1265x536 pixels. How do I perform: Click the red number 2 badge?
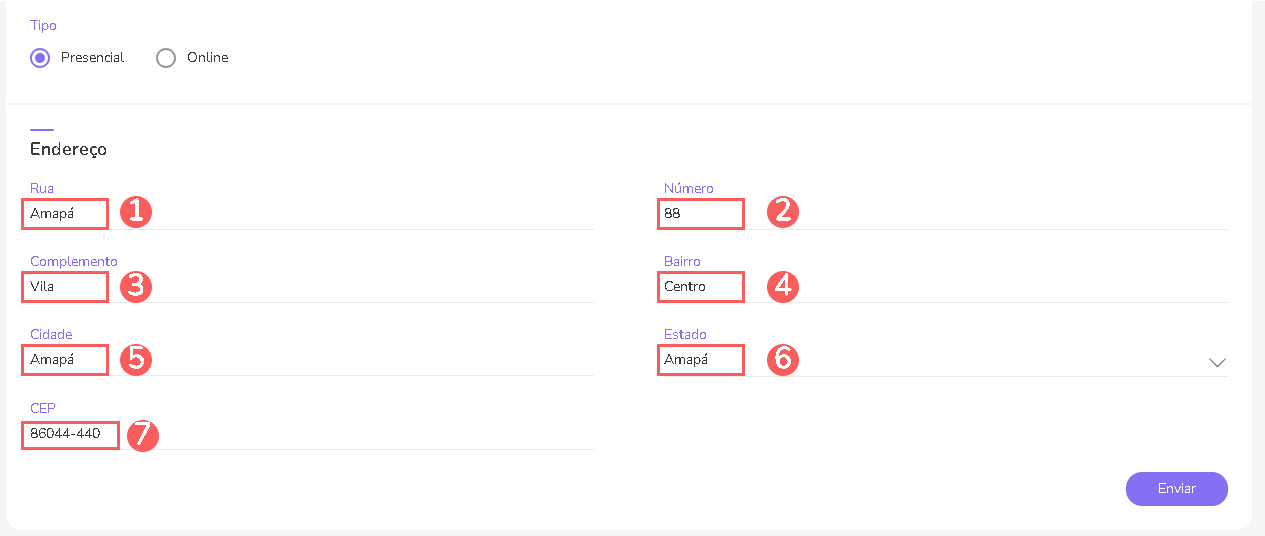(x=783, y=212)
